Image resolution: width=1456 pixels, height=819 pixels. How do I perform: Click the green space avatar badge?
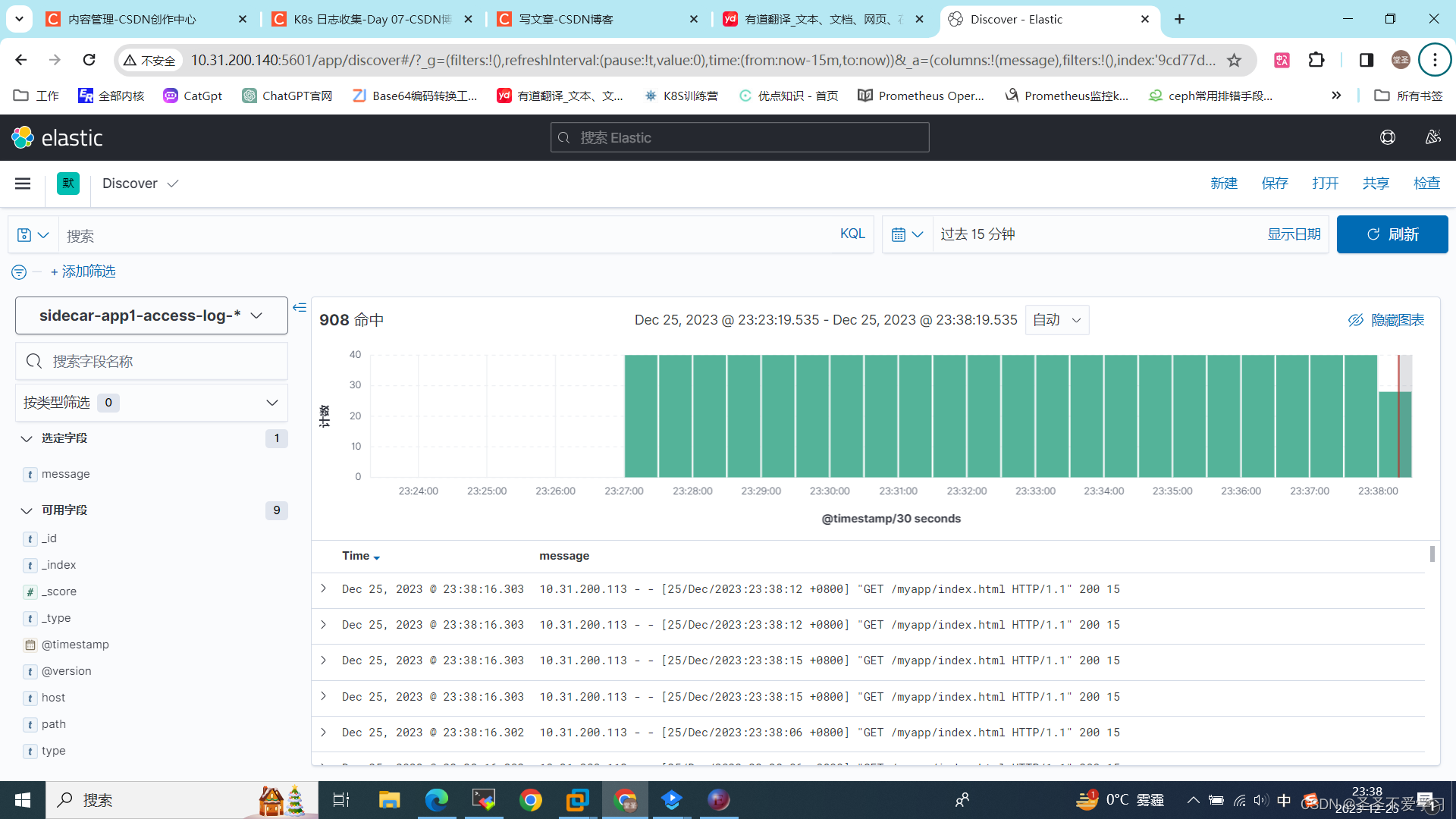coord(68,184)
